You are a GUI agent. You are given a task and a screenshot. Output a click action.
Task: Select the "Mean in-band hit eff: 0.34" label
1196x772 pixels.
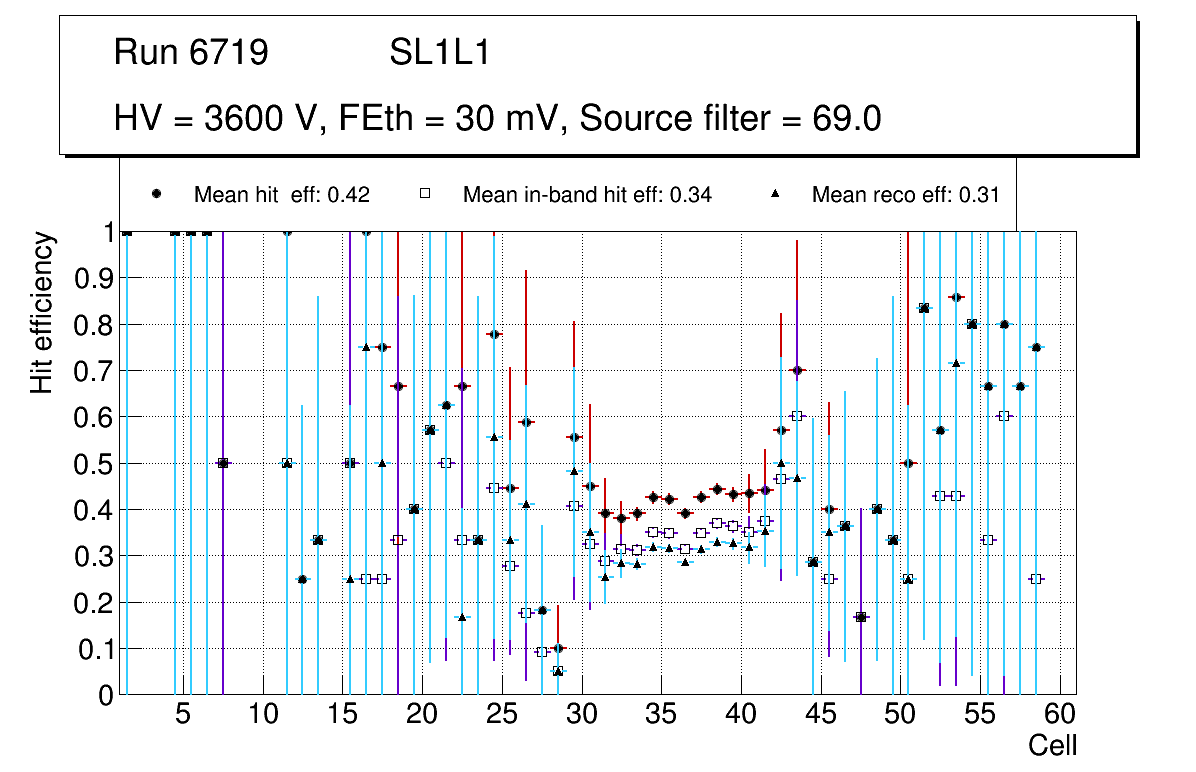click(x=587, y=195)
